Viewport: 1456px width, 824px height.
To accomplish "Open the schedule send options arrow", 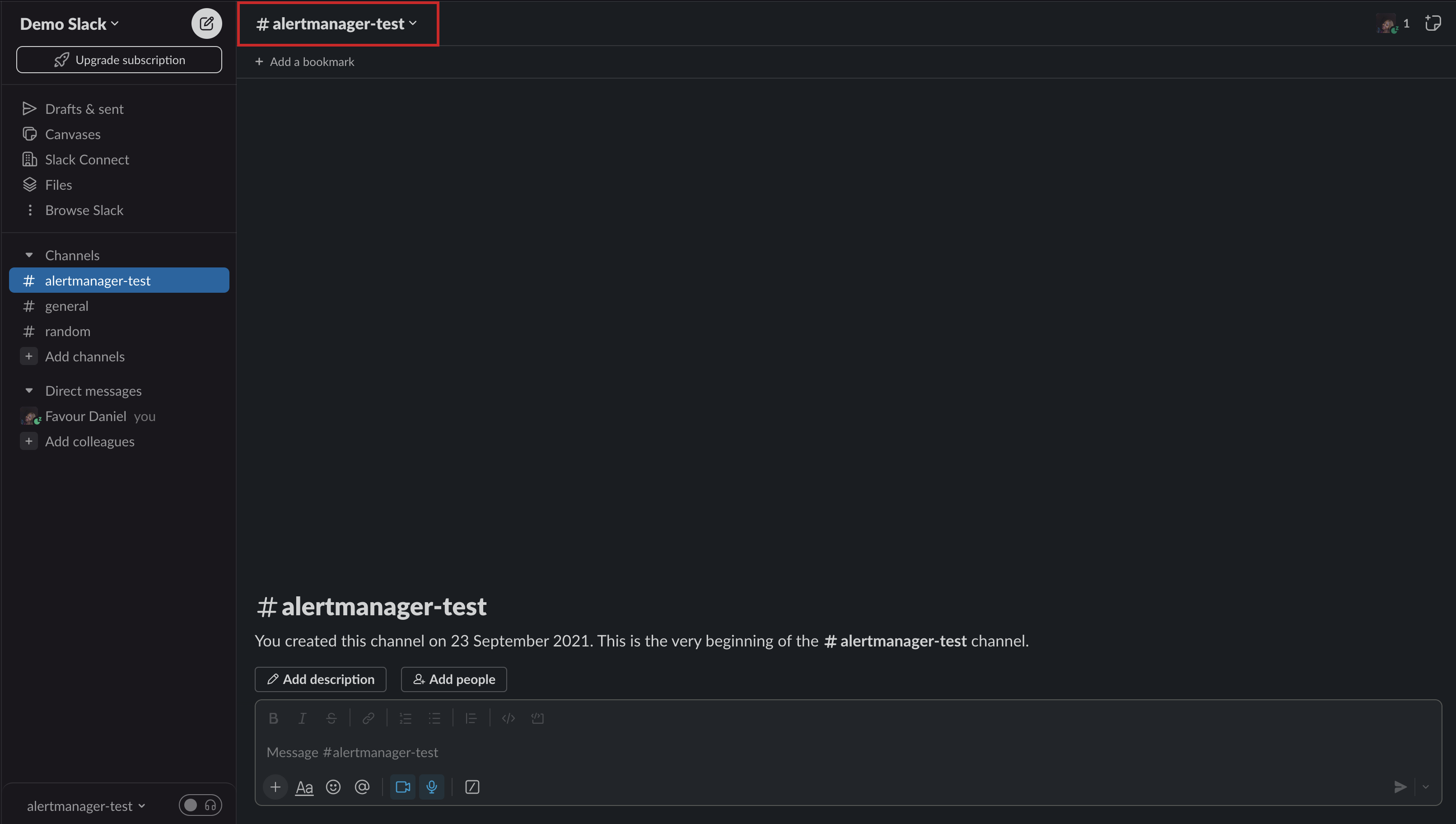I will pyautogui.click(x=1426, y=787).
